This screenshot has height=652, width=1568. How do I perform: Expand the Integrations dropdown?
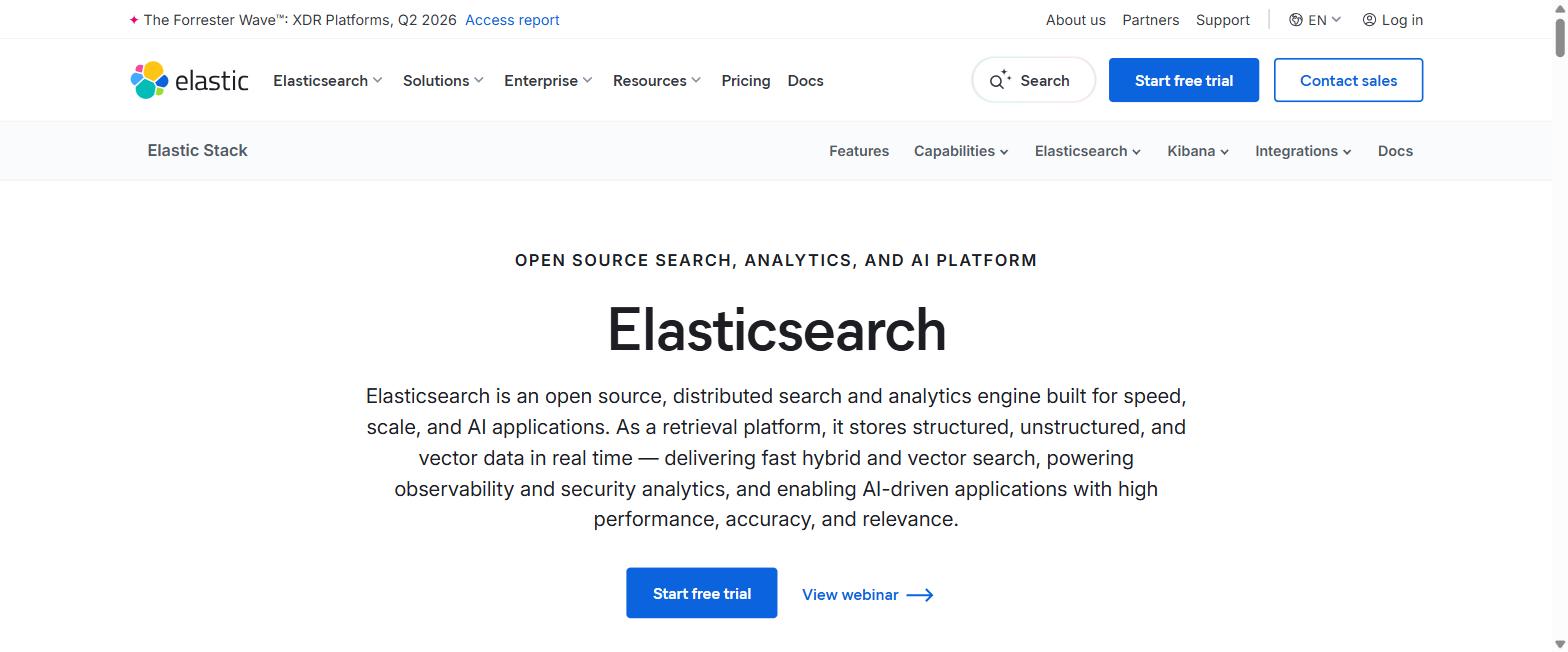coord(1303,151)
